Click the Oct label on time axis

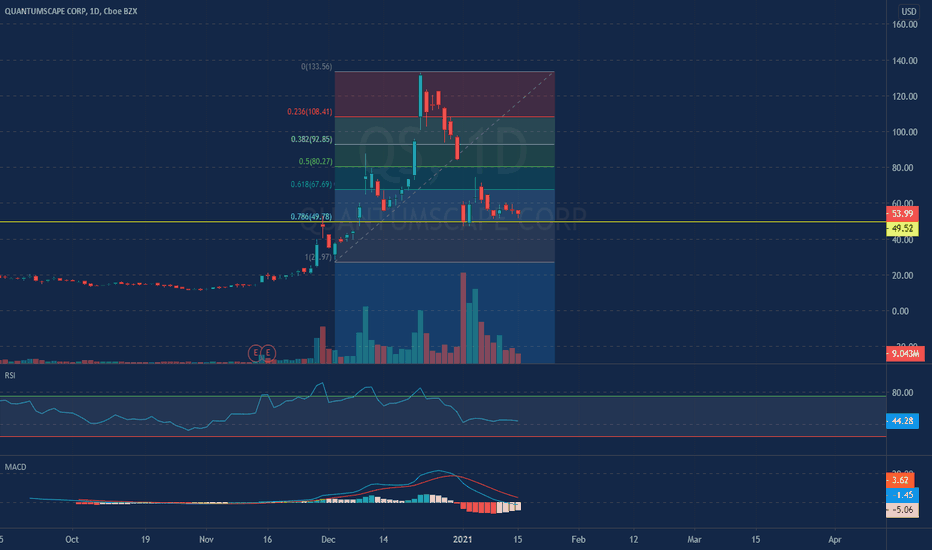72,539
